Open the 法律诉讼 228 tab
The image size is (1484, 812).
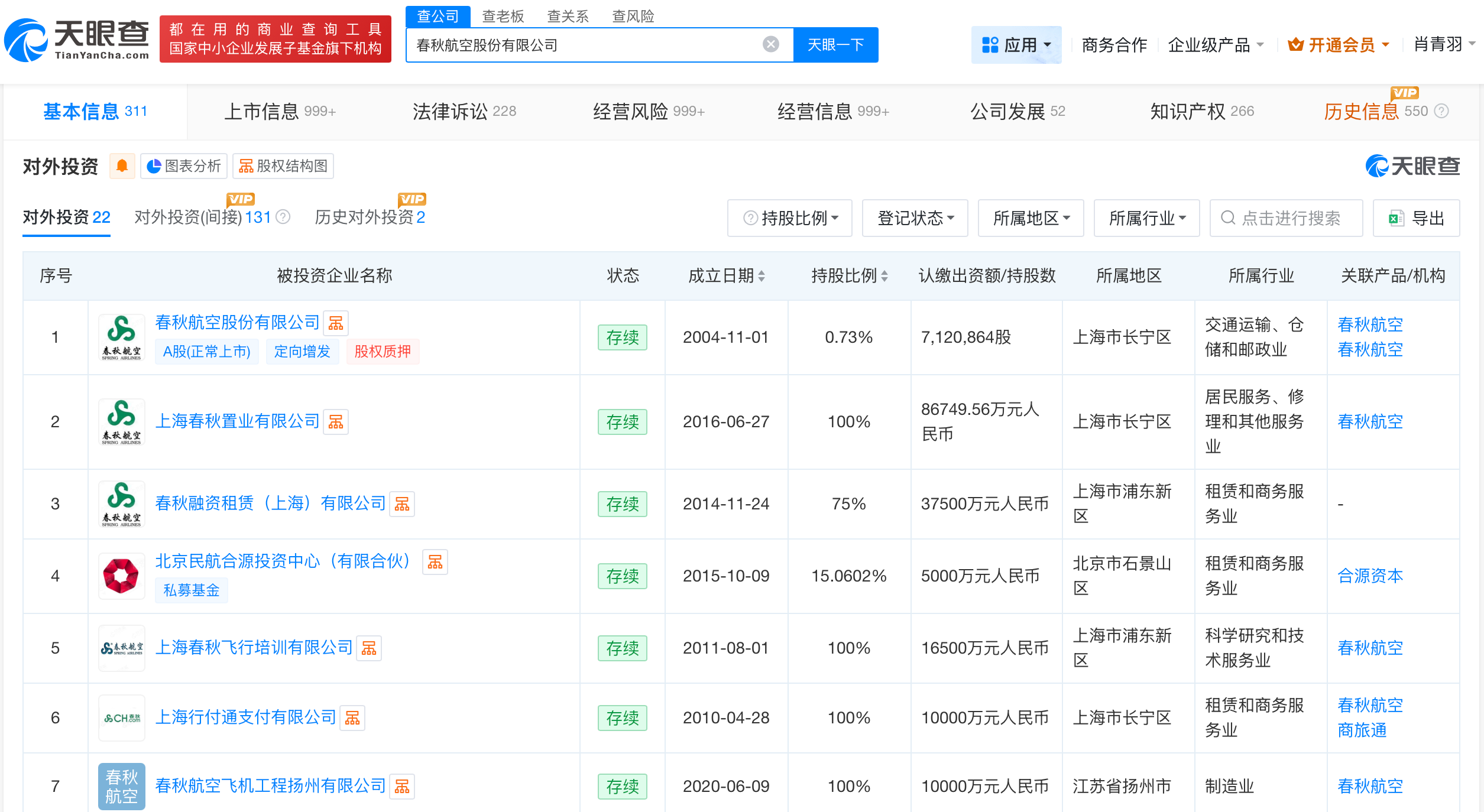click(465, 111)
